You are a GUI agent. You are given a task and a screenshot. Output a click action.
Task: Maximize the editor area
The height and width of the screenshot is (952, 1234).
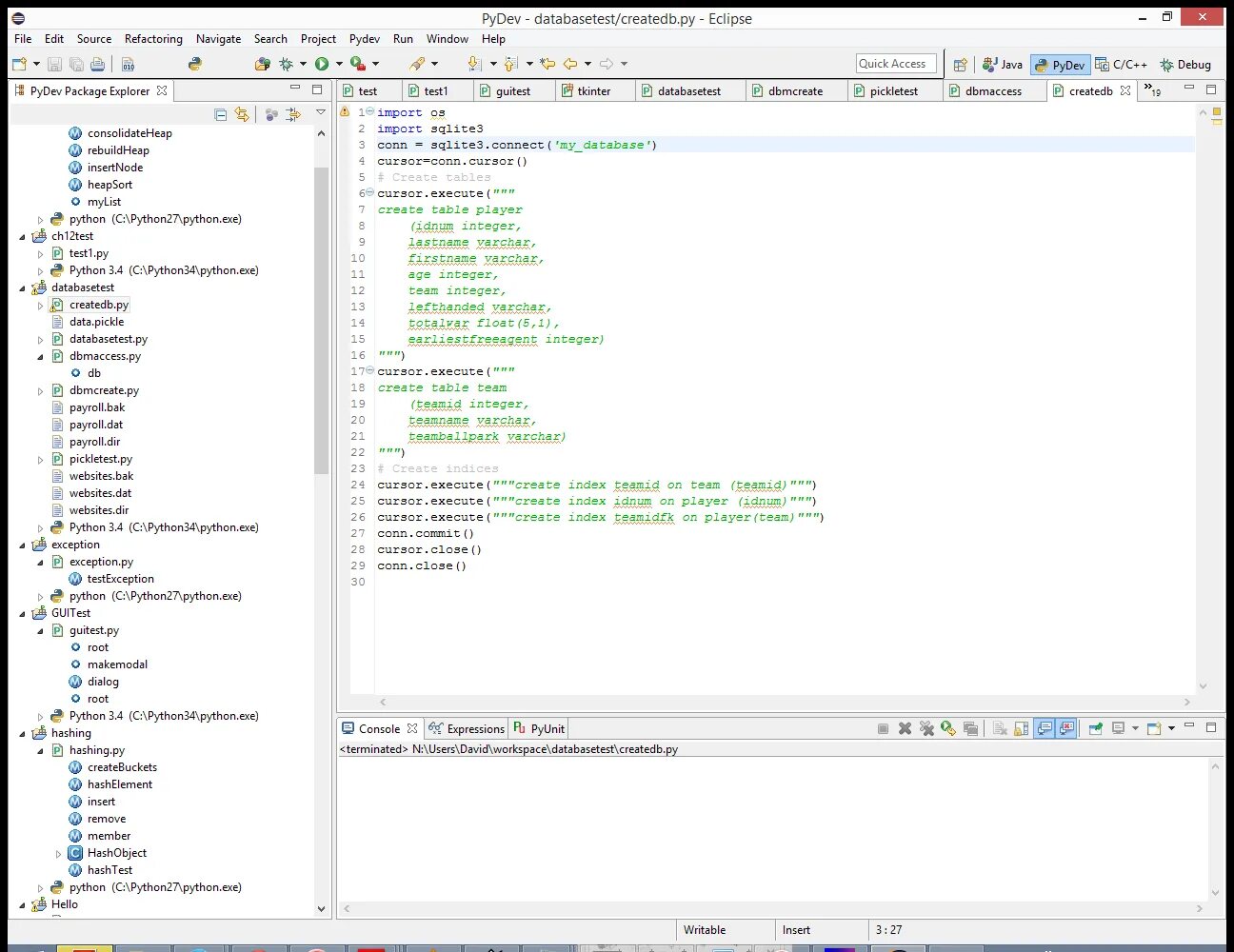tap(1211, 89)
